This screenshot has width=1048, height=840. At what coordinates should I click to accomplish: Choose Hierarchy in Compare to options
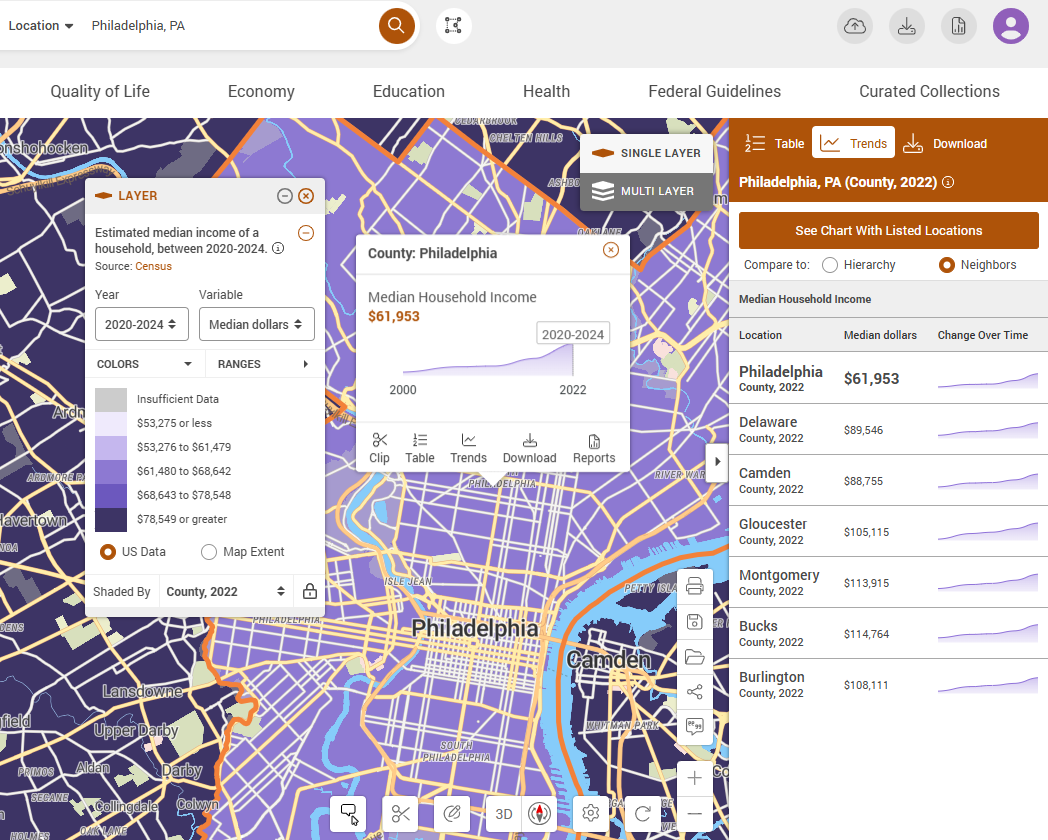click(x=829, y=265)
